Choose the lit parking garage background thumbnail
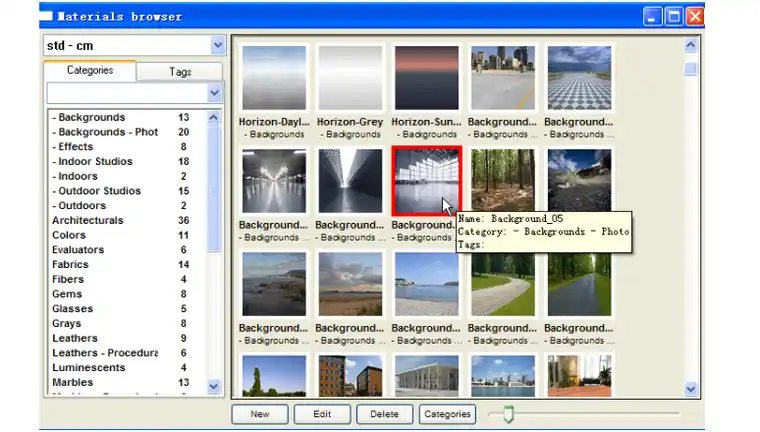The height and width of the screenshot is (432, 760). pos(274,181)
